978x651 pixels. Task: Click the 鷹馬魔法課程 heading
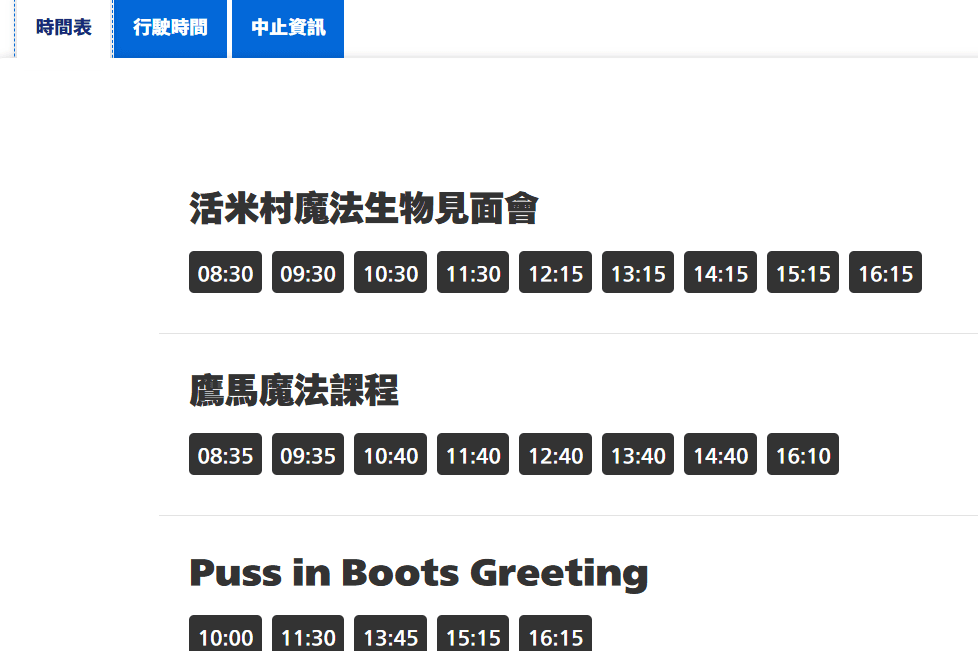coord(294,391)
